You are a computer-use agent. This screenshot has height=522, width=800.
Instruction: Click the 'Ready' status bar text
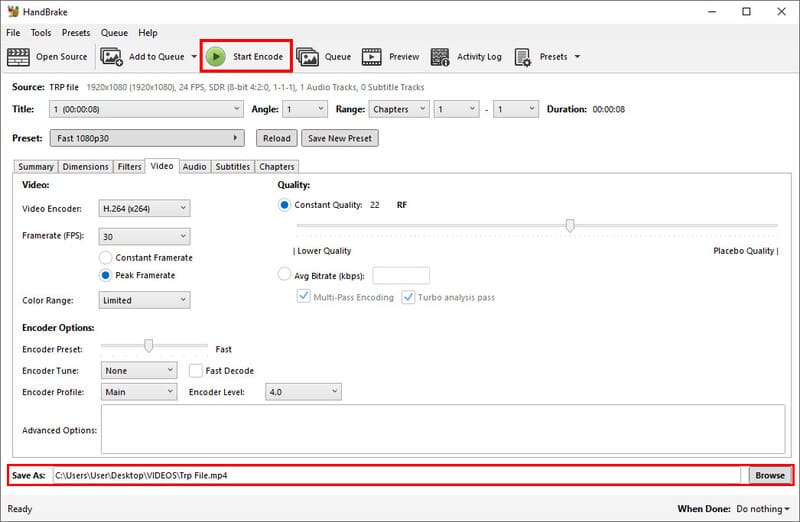(19, 509)
